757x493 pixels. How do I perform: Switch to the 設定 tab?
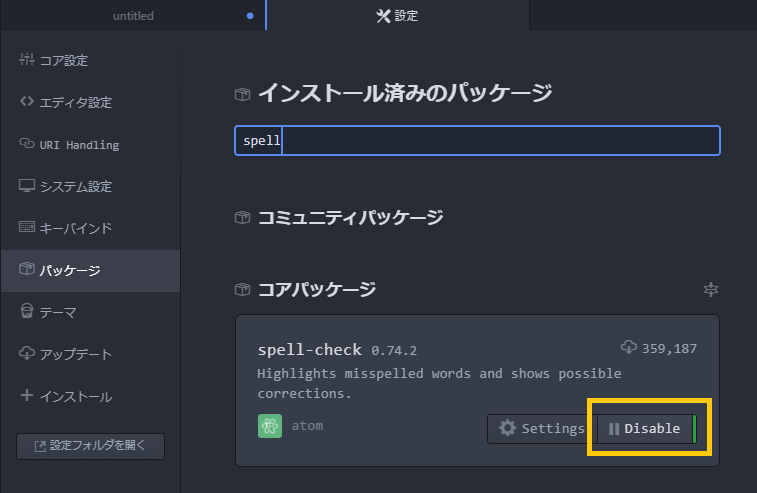[397, 15]
